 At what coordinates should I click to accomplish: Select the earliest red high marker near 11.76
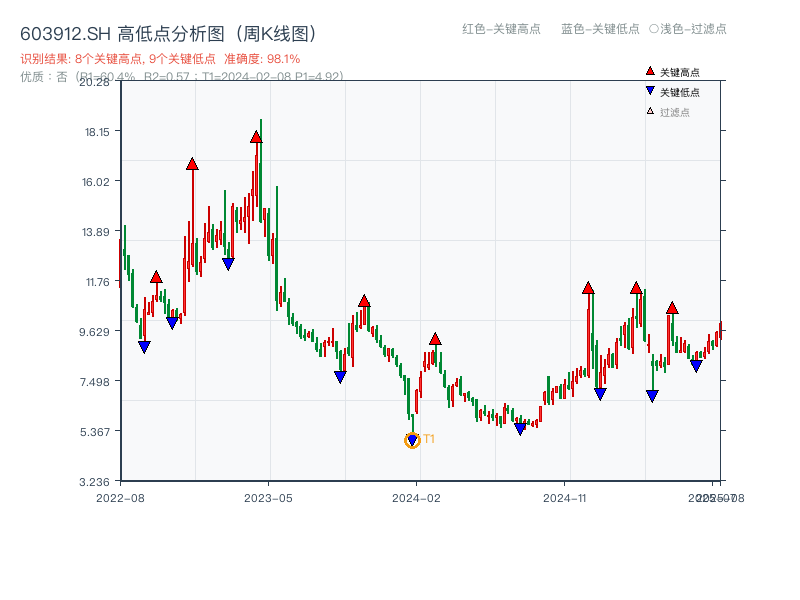pyautogui.click(x=156, y=277)
